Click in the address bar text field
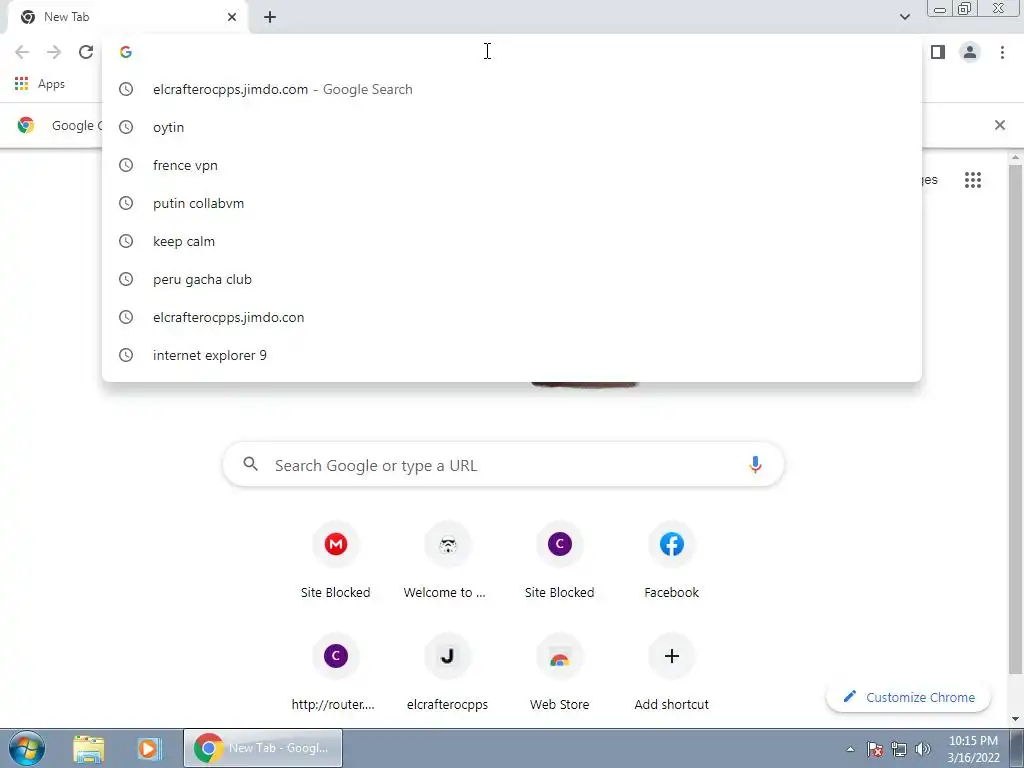1024x768 pixels. coord(511,52)
